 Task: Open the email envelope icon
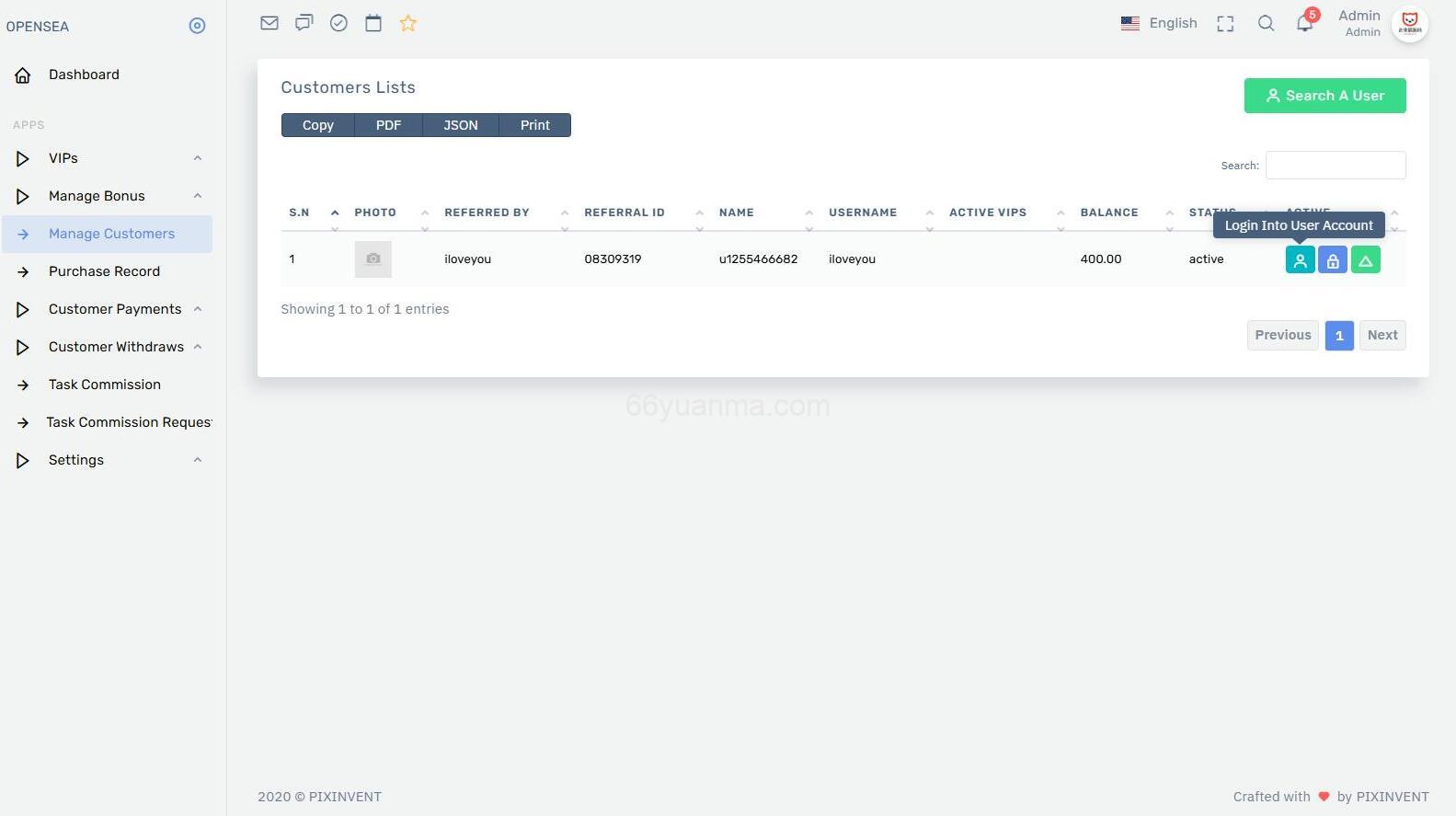tap(269, 23)
